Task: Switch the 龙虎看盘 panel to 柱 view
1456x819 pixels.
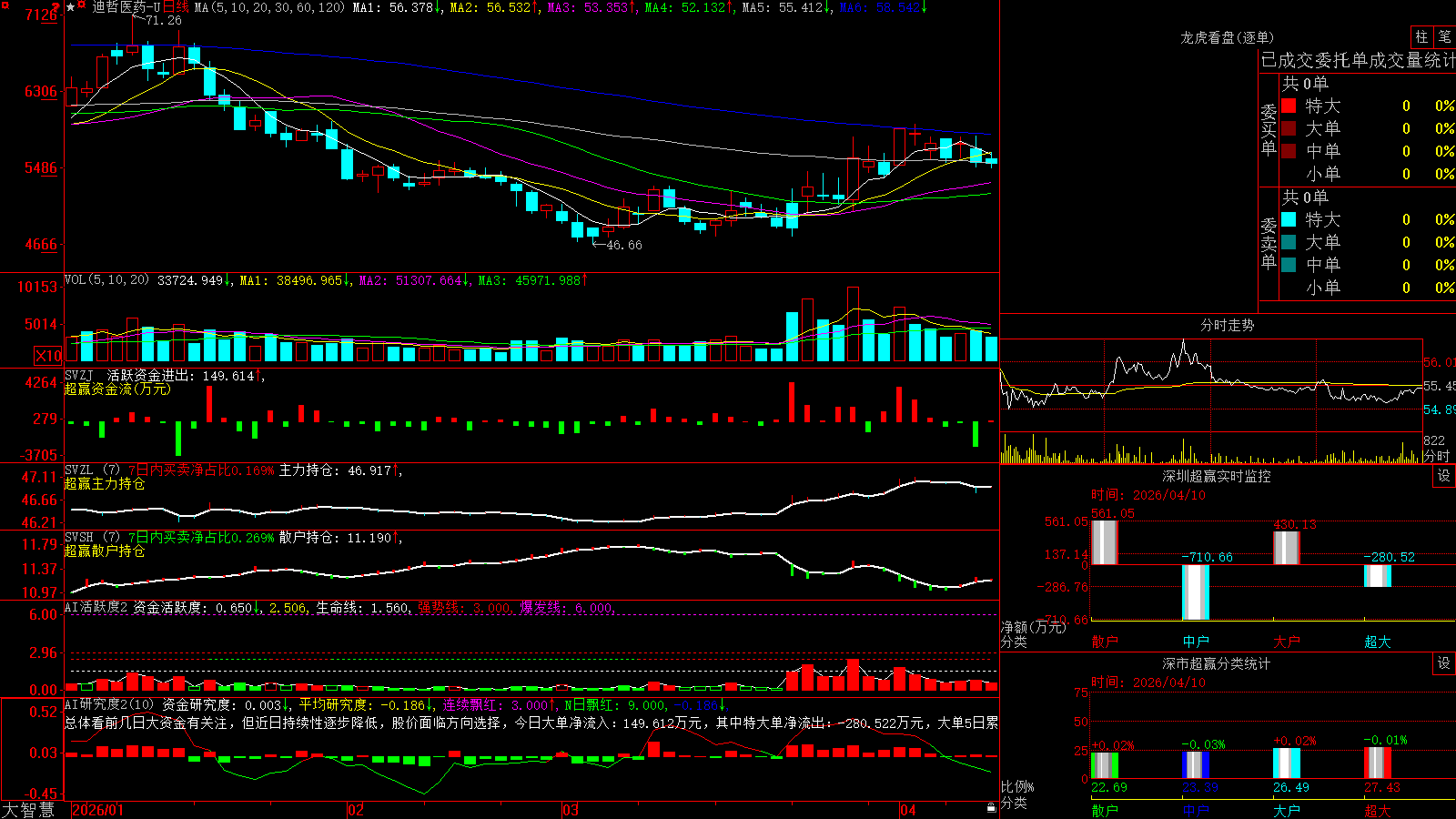Action: coord(1421,36)
